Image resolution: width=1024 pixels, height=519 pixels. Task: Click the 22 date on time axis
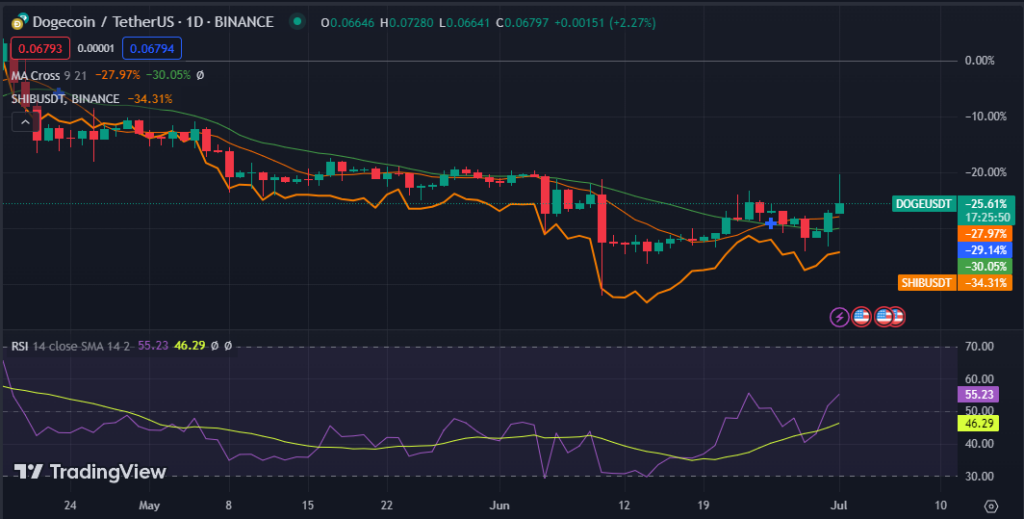click(x=387, y=505)
